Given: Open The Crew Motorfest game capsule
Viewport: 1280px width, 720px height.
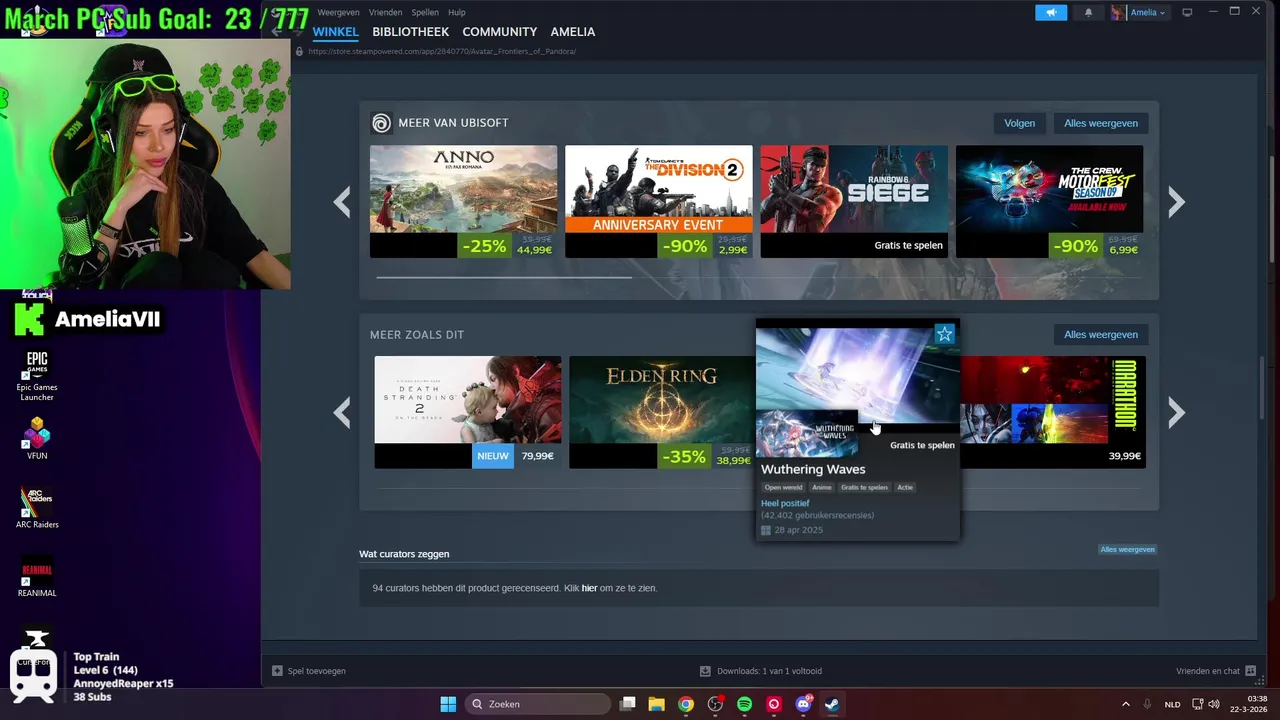Looking at the screenshot, I should click(1049, 202).
